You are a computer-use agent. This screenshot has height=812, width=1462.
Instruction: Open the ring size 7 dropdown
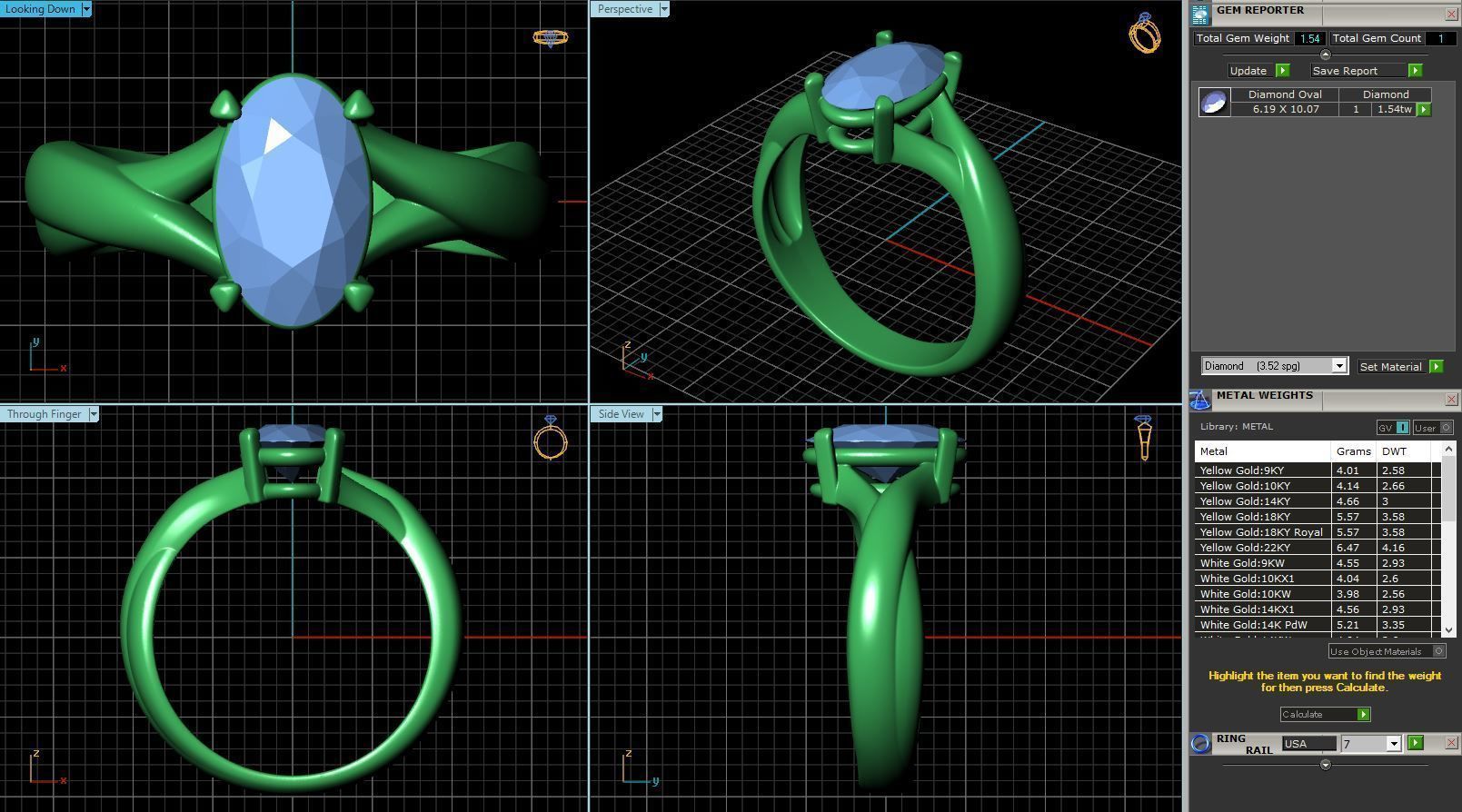(x=1393, y=744)
